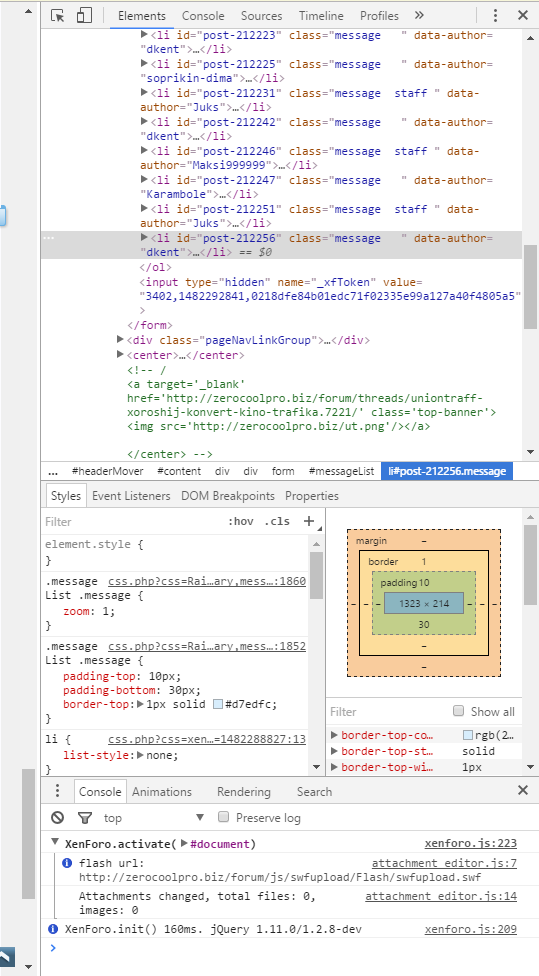Open stylesheet link ending 1482288827:13
This screenshot has height=976, width=539.
[x=207, y=739]
